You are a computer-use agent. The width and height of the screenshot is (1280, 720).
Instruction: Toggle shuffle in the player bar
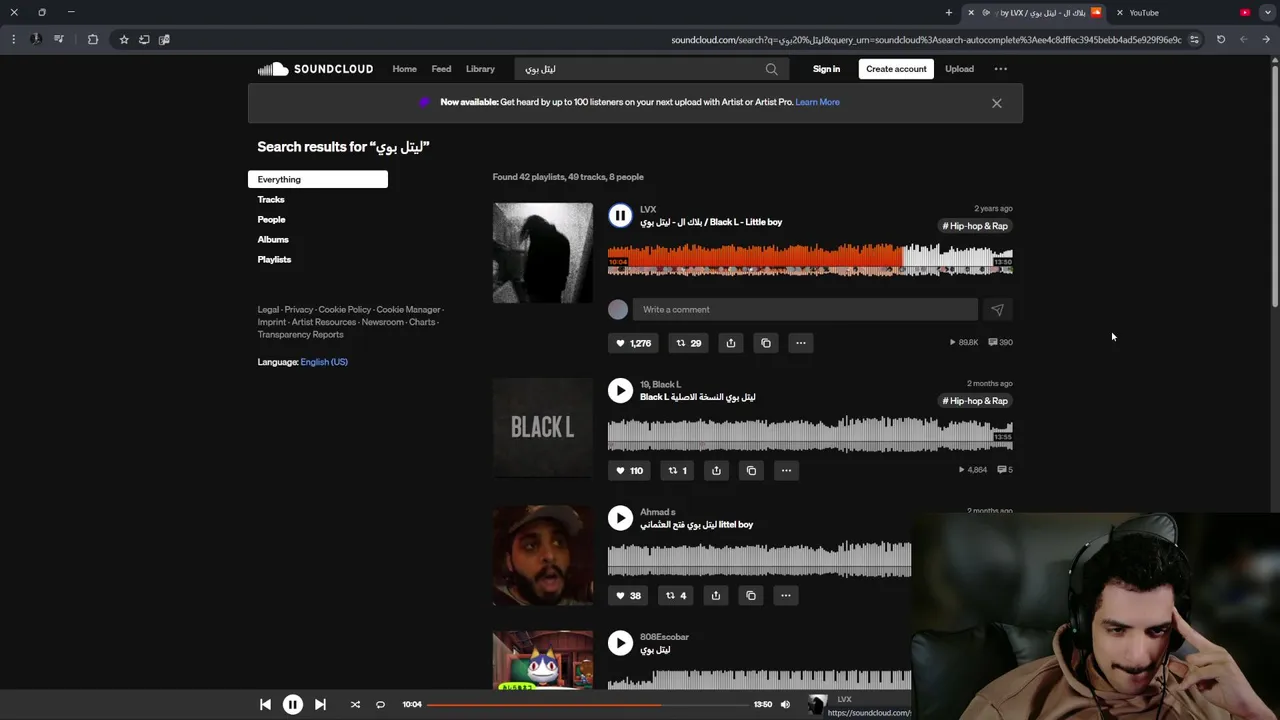tap(355, 705)
